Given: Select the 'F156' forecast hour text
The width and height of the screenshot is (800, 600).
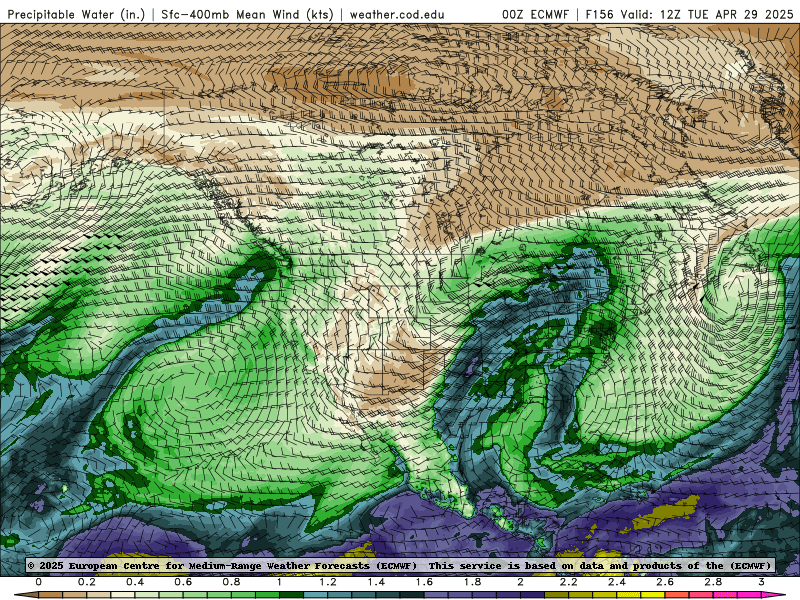Looking at the screenshot, I should point(599,15).
